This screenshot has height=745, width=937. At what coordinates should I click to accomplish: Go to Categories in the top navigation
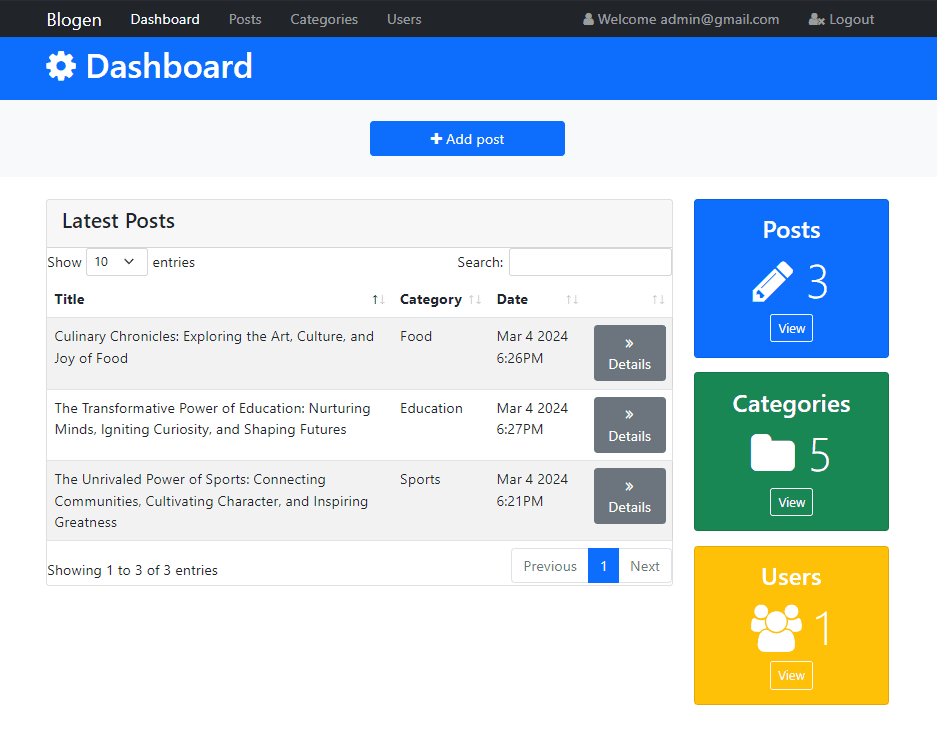324,19
